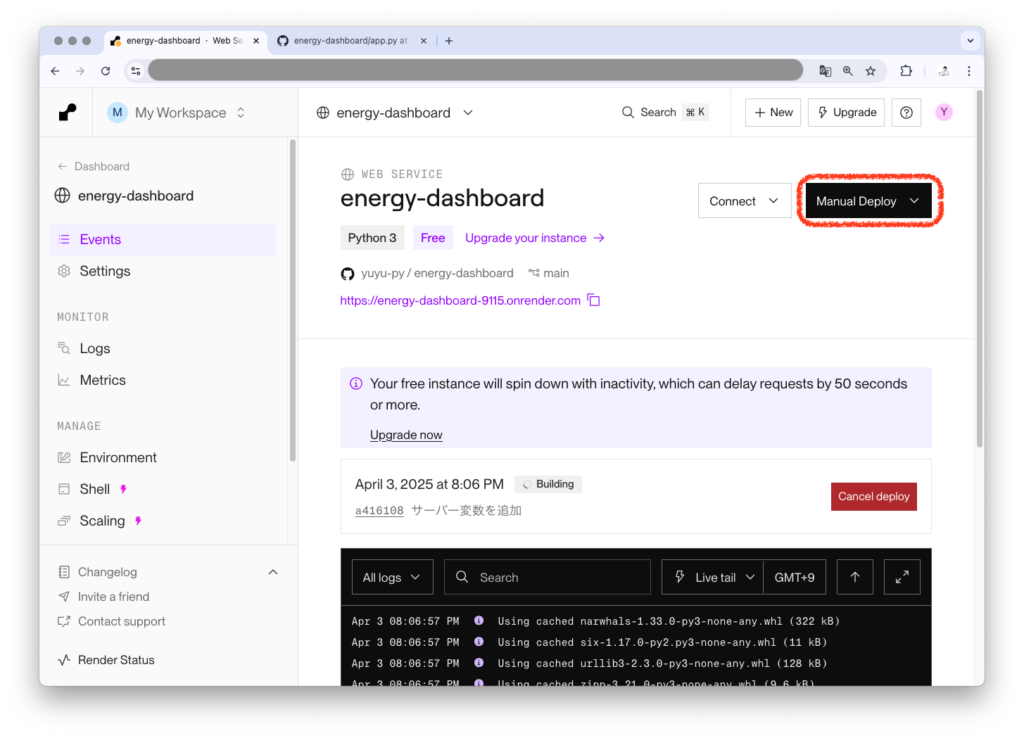Show the browser tab search dropdown
The height and width of the screenshot is (738, 1024).
(x=970, y=40)
